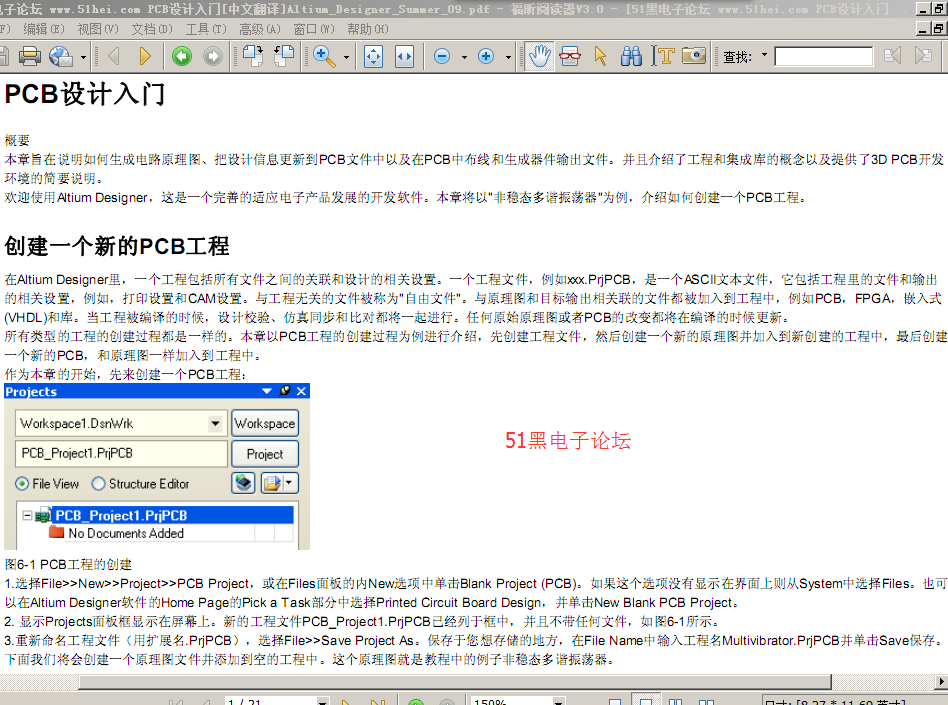Click the heading PCB设计入门
The image size is (948, 705).
tap(85, 94)
